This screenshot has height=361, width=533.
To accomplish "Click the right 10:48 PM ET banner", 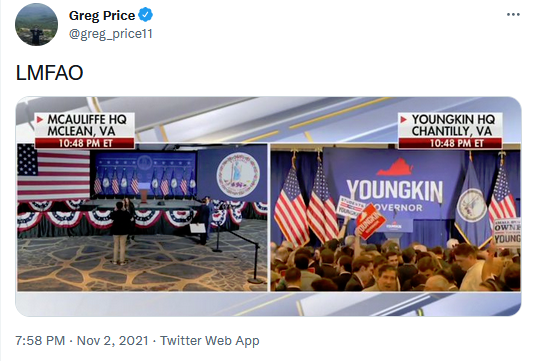I will [450, 143].
